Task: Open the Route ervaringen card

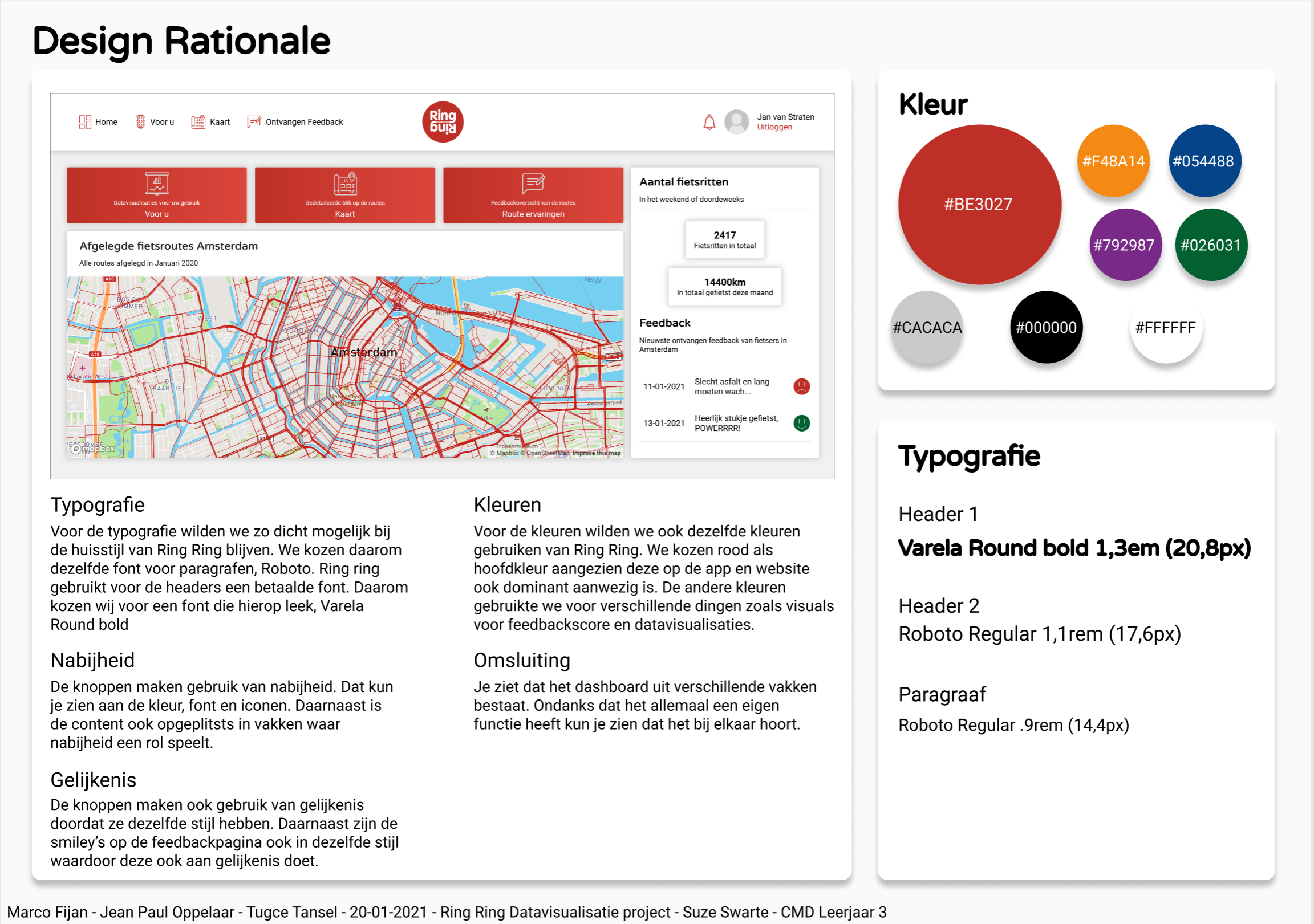Action: click(x=533, y=195)
